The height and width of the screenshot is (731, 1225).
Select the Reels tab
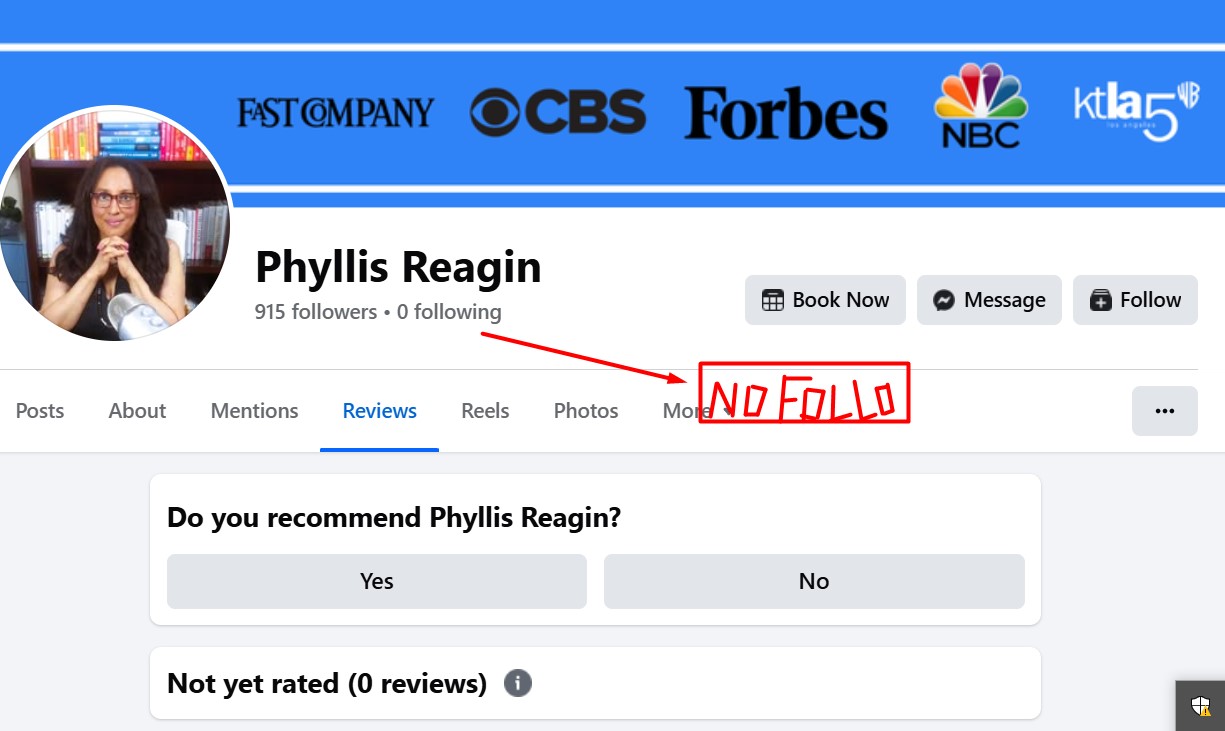pos(485,411)
